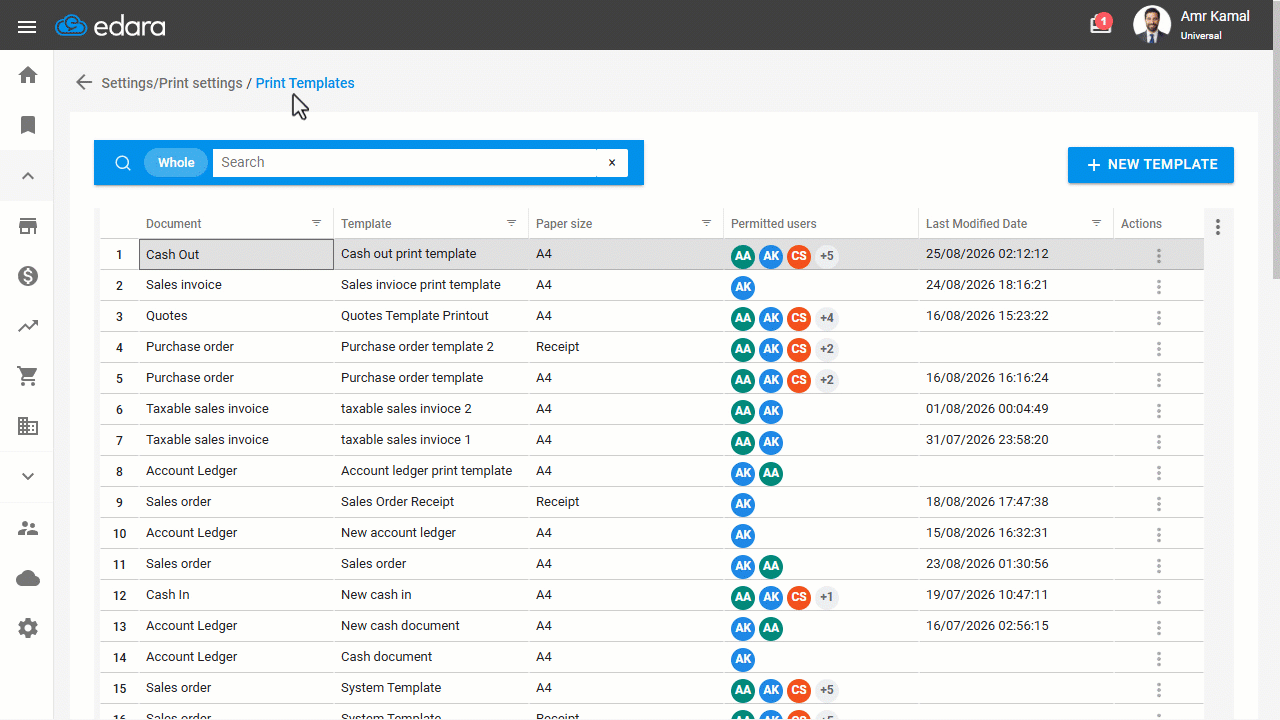
Task: Collapse sidebar section with up chevron
Action: tap(28, 176)
